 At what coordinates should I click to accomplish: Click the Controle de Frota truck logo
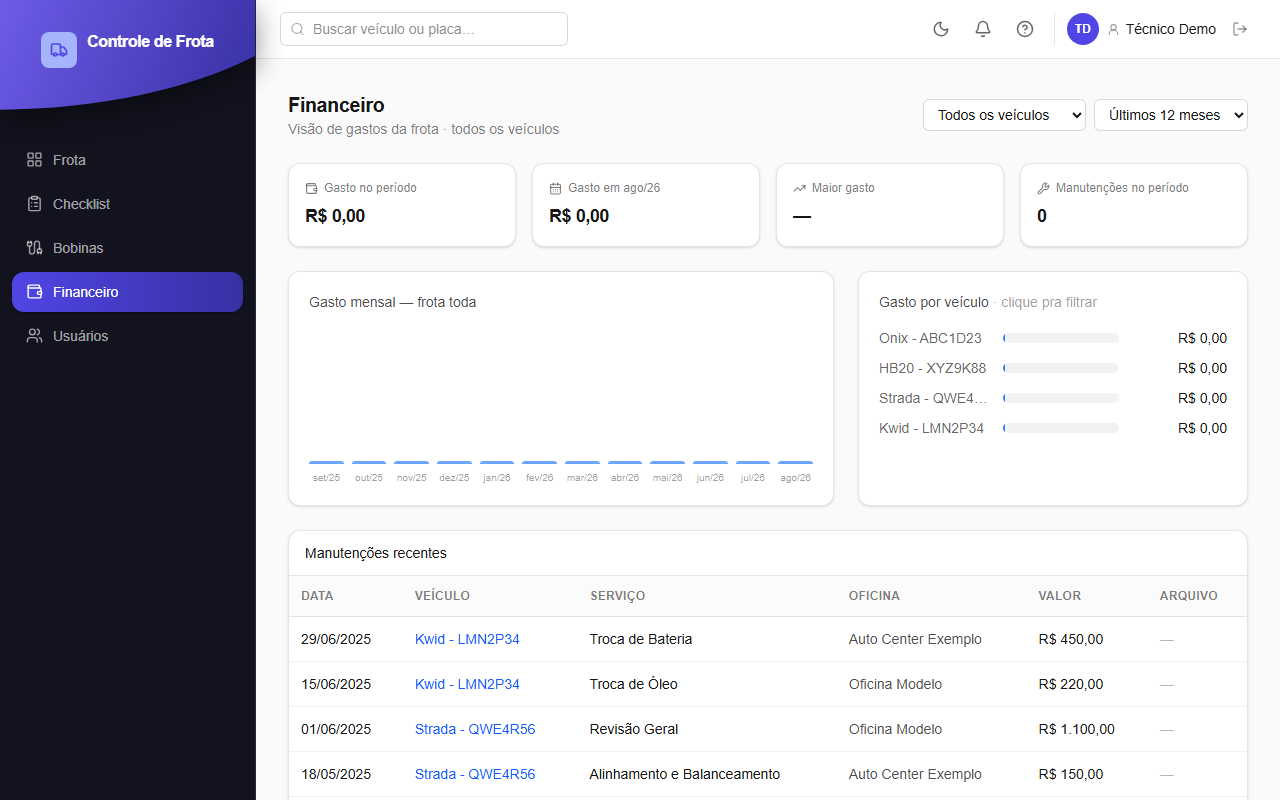click(x=59, y=50)
